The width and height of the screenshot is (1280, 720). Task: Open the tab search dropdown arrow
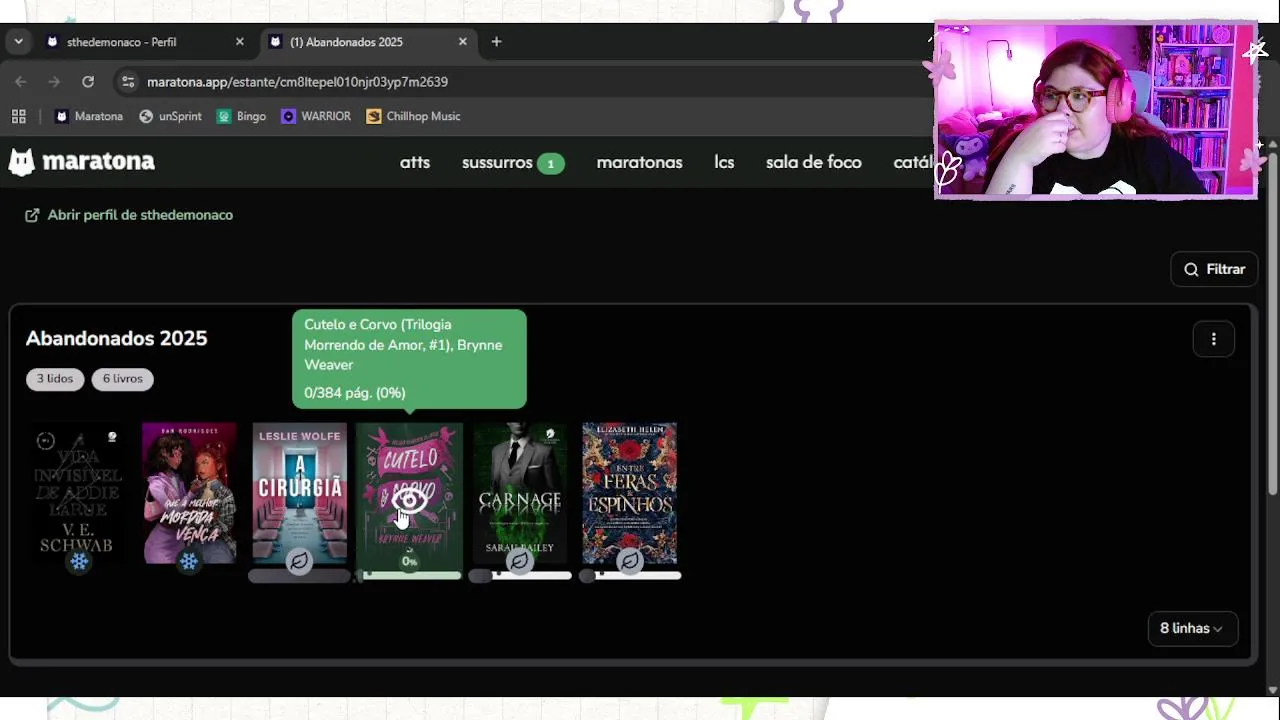point(18,42)
